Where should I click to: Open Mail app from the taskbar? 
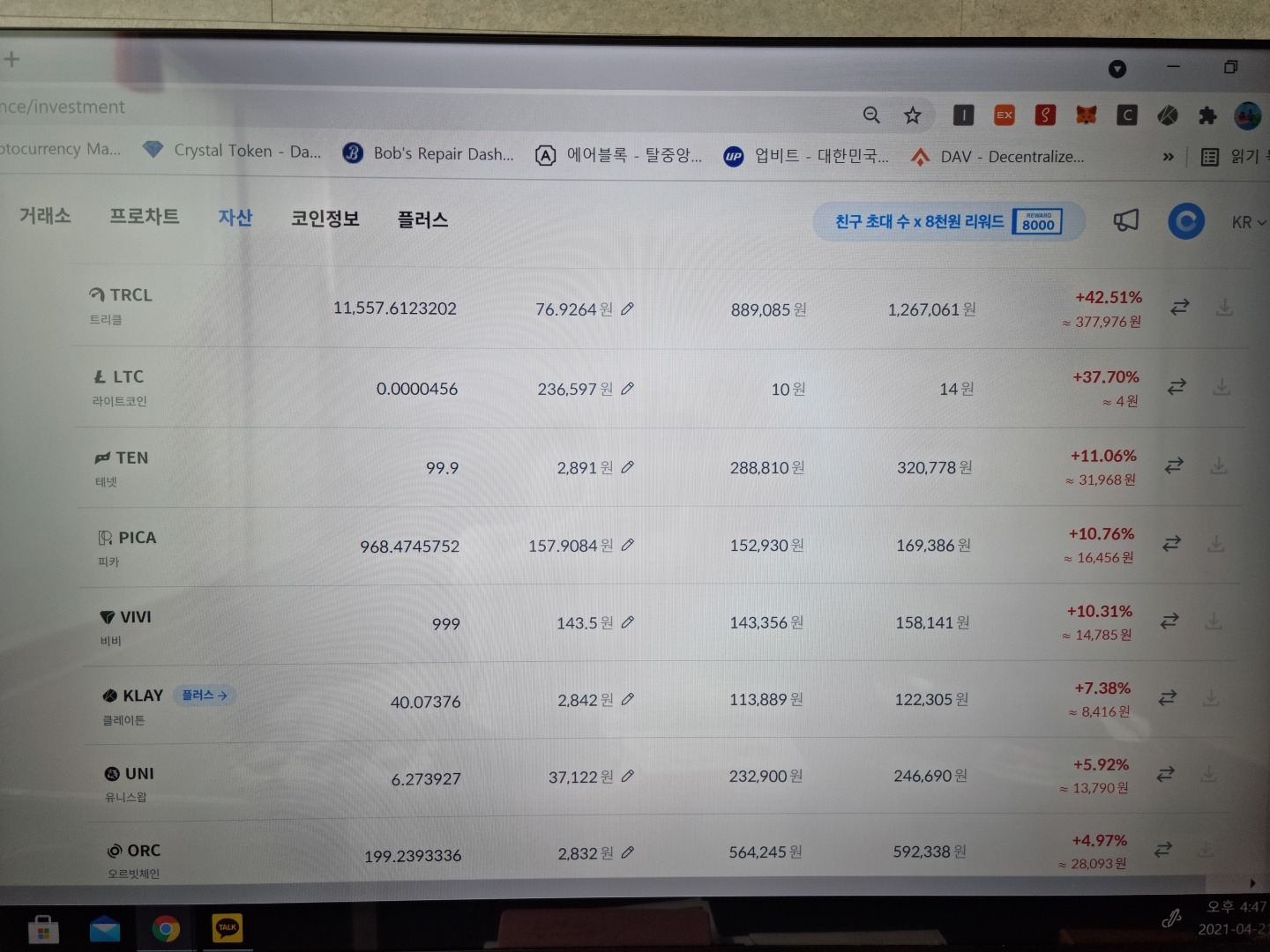pyautogui.click(x=105, y=929)
